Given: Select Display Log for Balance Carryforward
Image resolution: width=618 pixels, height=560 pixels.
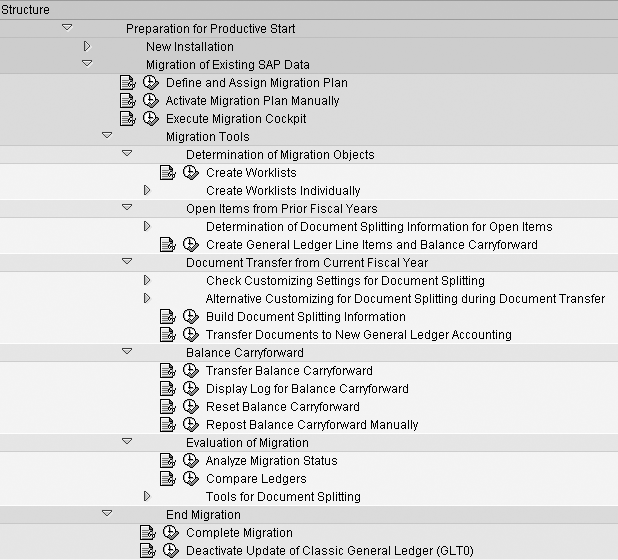Looking at the screenshot, I should point(307,389).
